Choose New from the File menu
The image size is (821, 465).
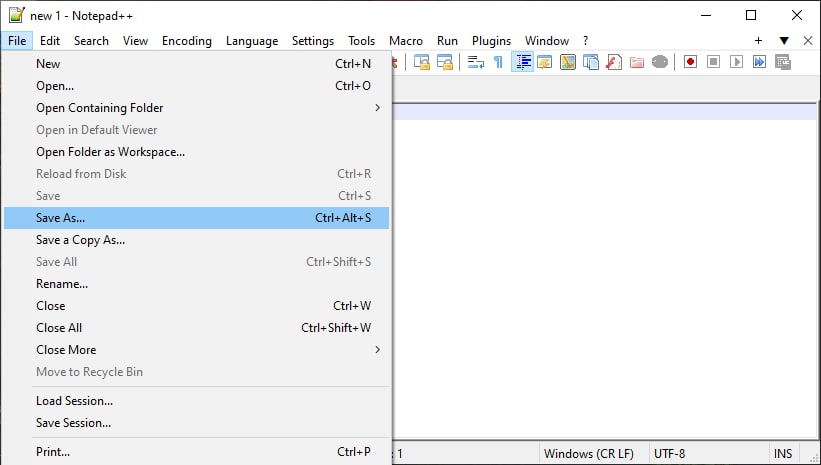(x=196, y=64)
